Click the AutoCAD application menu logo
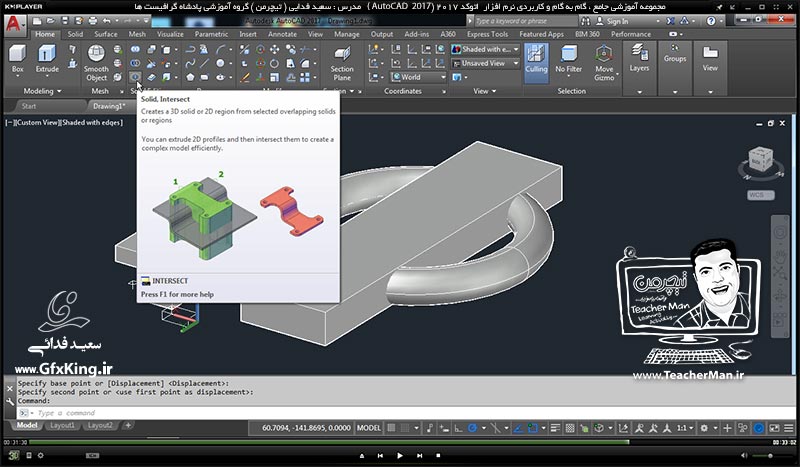Screen dimensions: 800x467 coord(14,24)
